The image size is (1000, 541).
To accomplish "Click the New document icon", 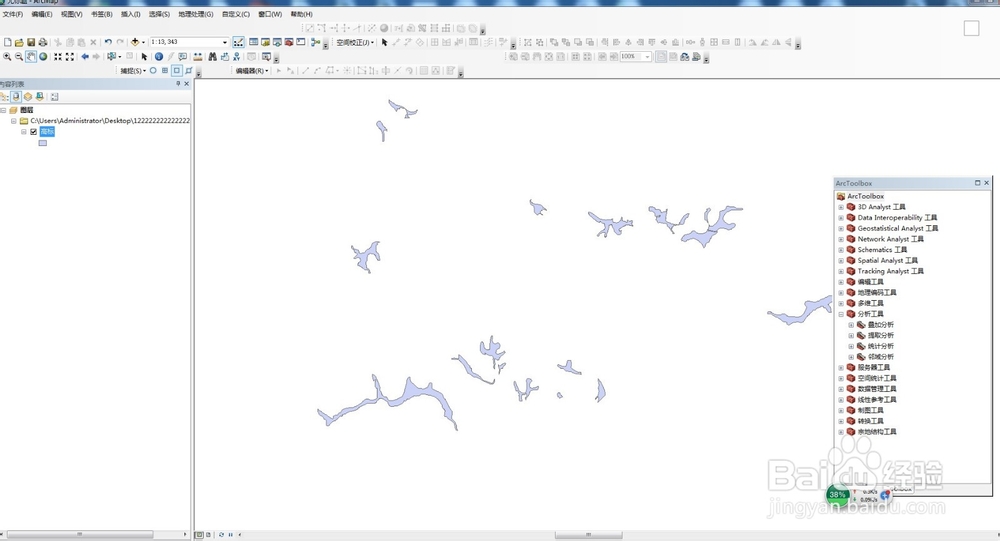I will pyautogui.click(x=8, y=42).
